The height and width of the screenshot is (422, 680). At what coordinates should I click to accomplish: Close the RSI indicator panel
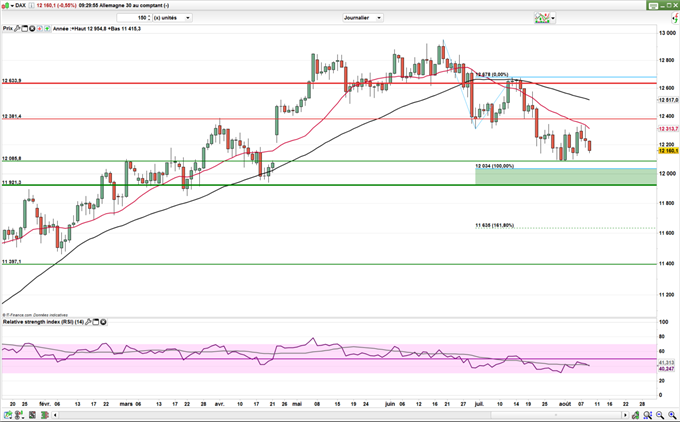click(x=103, y=322)
